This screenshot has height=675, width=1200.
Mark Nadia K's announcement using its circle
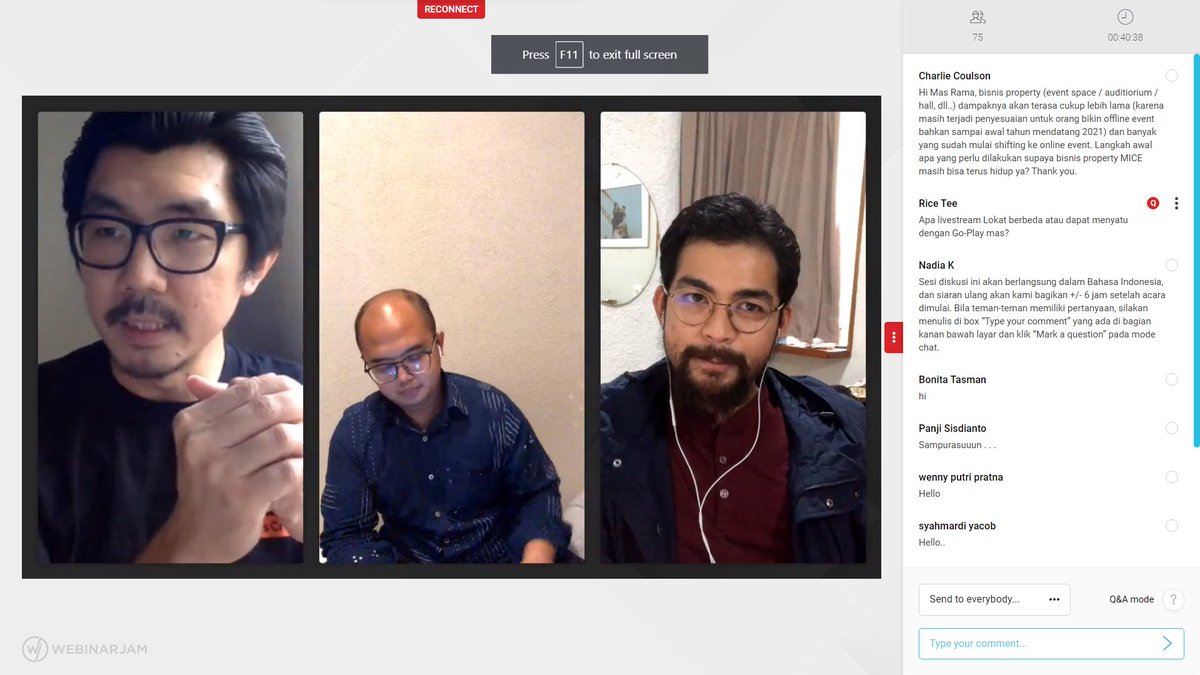click(1170, 264)
